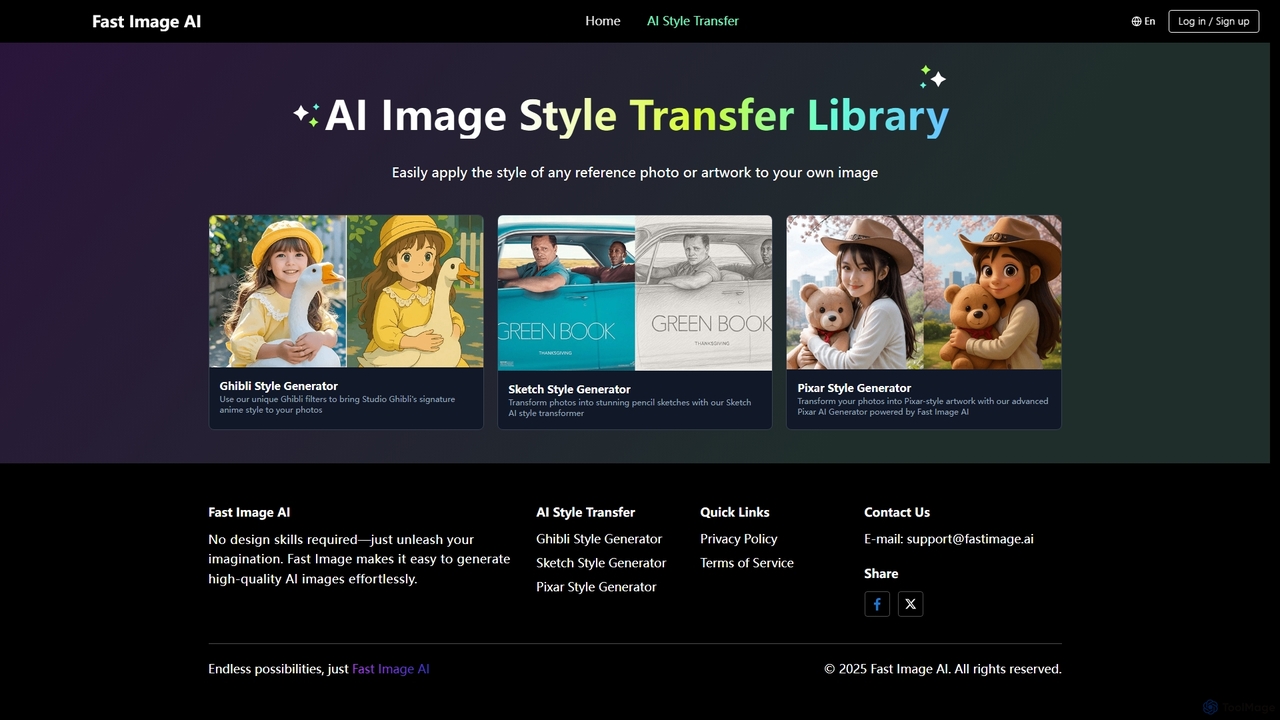This screenshot has height=720, width=1280.
Task: Click the AI Image Style Transfer Library heading
Action: pos(636,116)
